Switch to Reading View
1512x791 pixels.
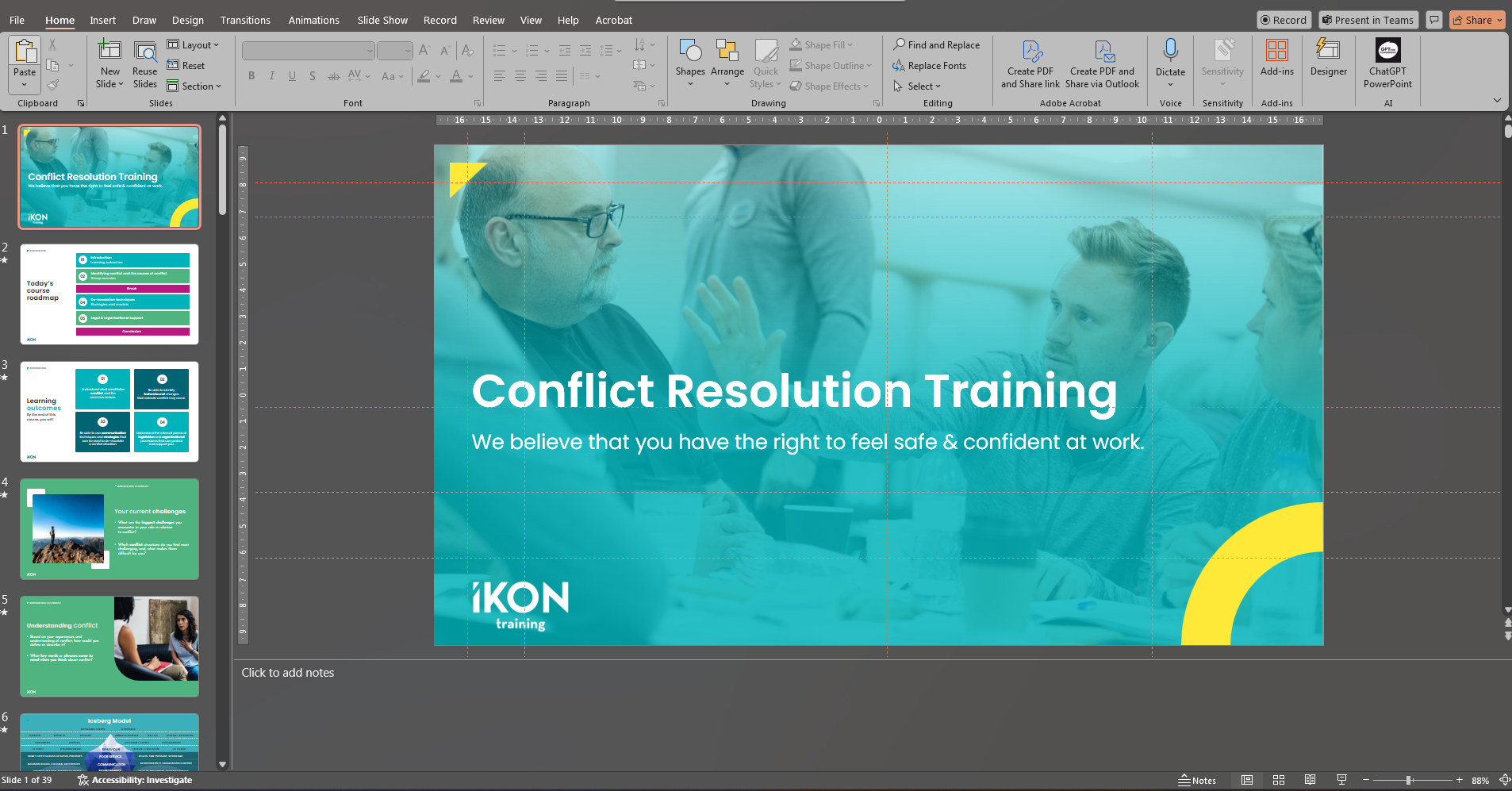[x=1310, y=780]
